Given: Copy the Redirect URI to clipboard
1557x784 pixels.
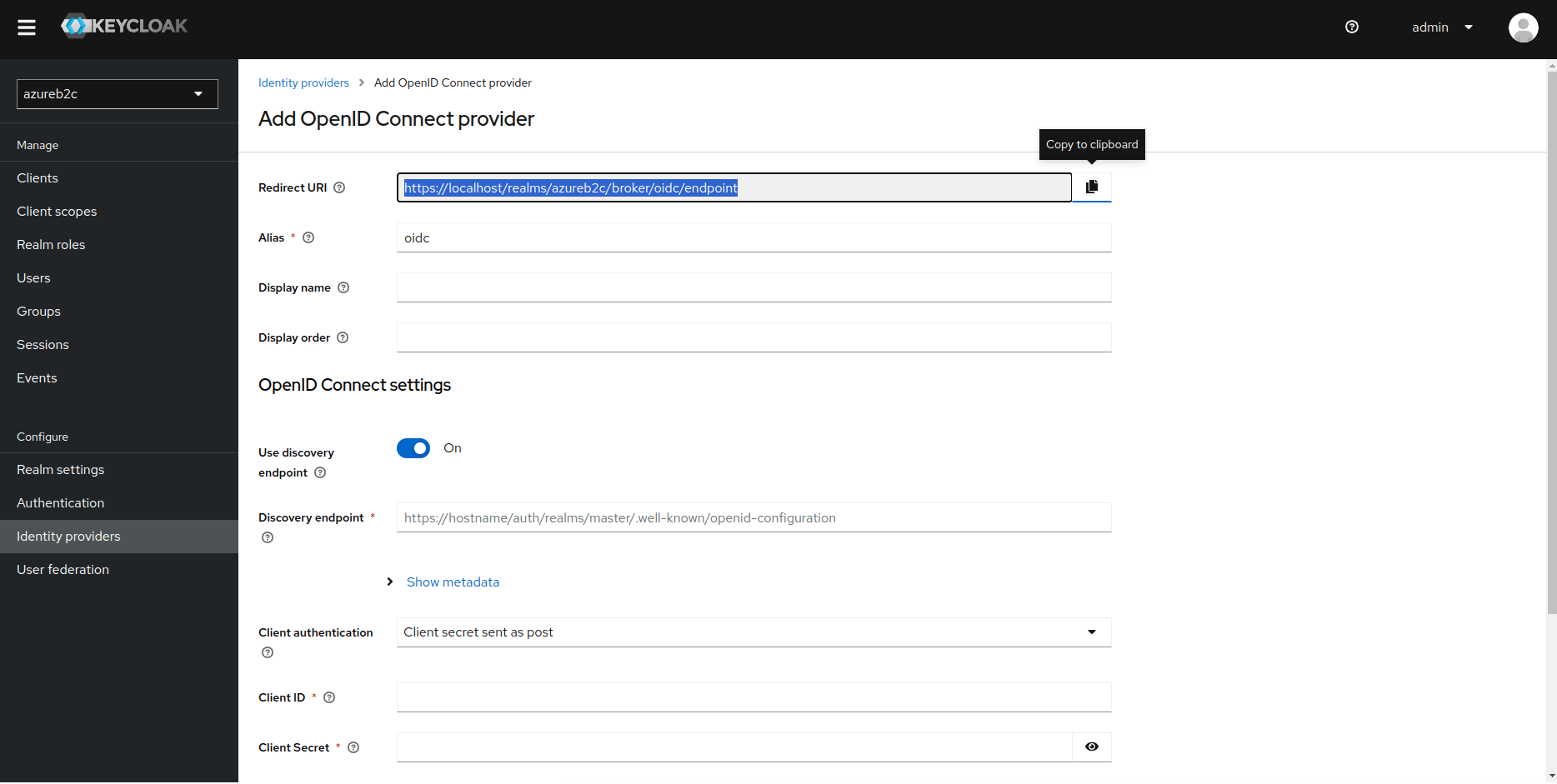Looking at the screenshot, I should (1092, 187).
